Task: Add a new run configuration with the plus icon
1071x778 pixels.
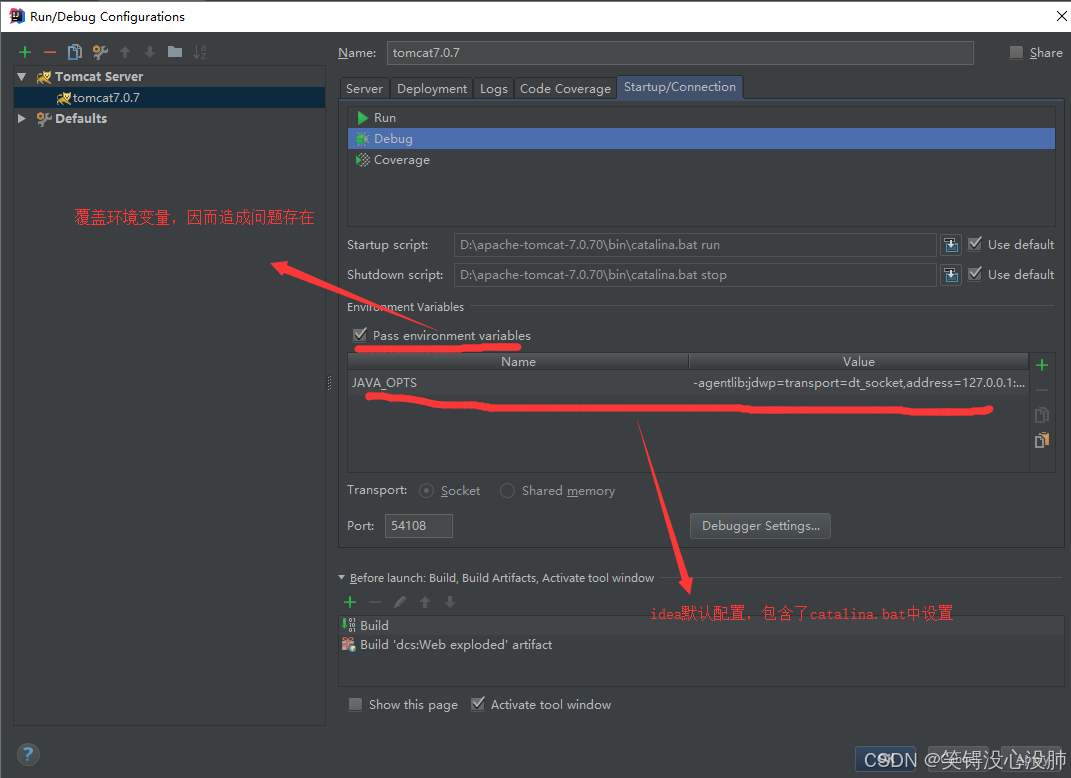Action: coord(25,52)
